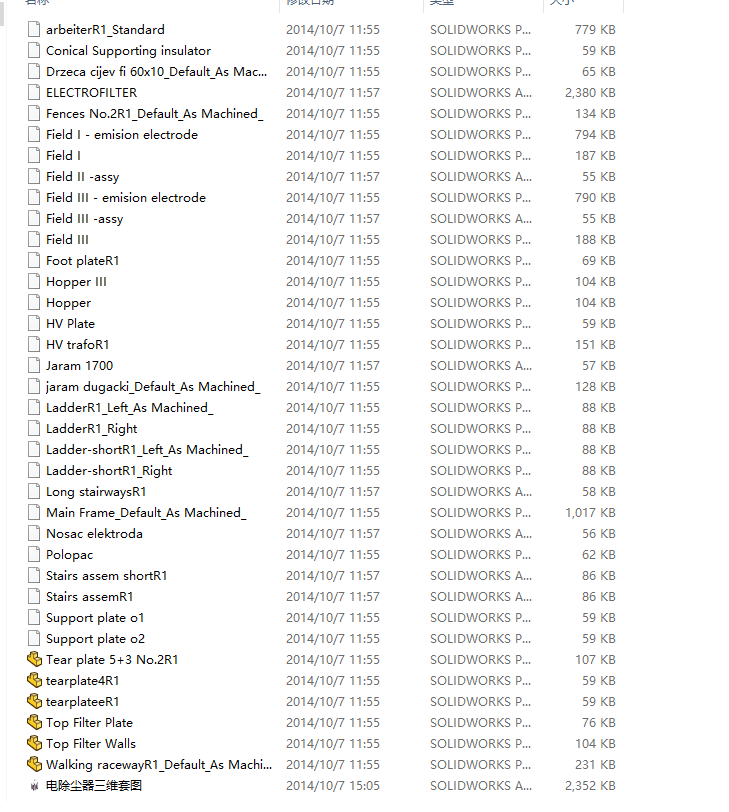Click the 2014/10/7 15:05 modified date
Screen dimensions: 729x812
coord(333,786)
